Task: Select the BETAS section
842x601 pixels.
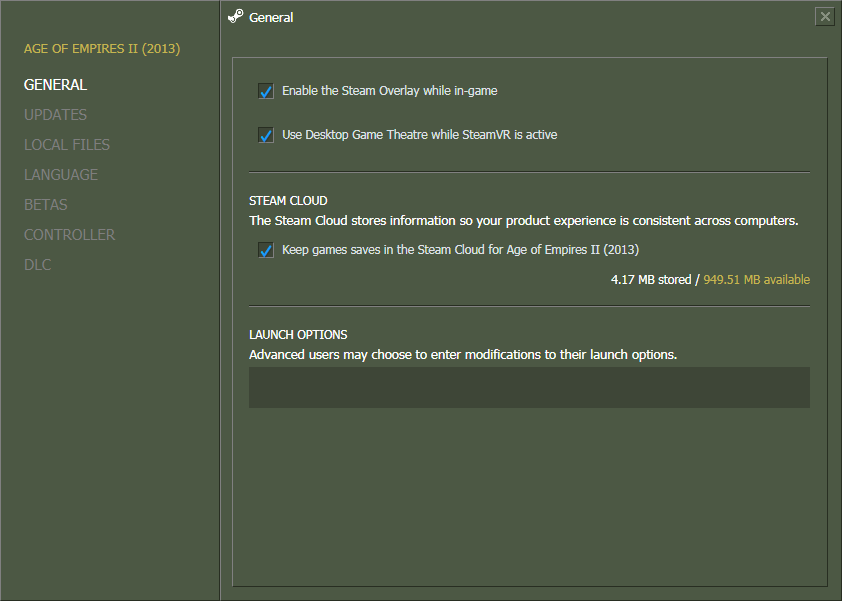Action: (x=45, y=205)
